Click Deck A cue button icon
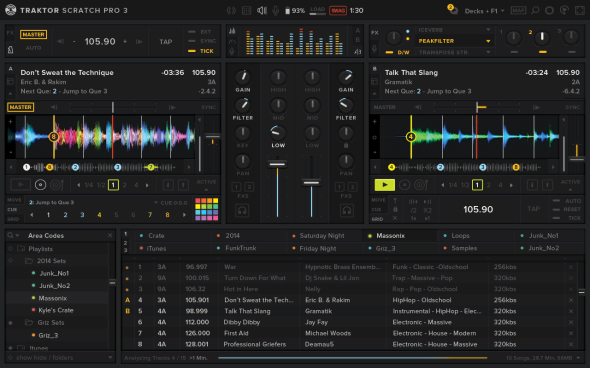The height and width of the screenshot is (368, 590). tap(40, 185)
